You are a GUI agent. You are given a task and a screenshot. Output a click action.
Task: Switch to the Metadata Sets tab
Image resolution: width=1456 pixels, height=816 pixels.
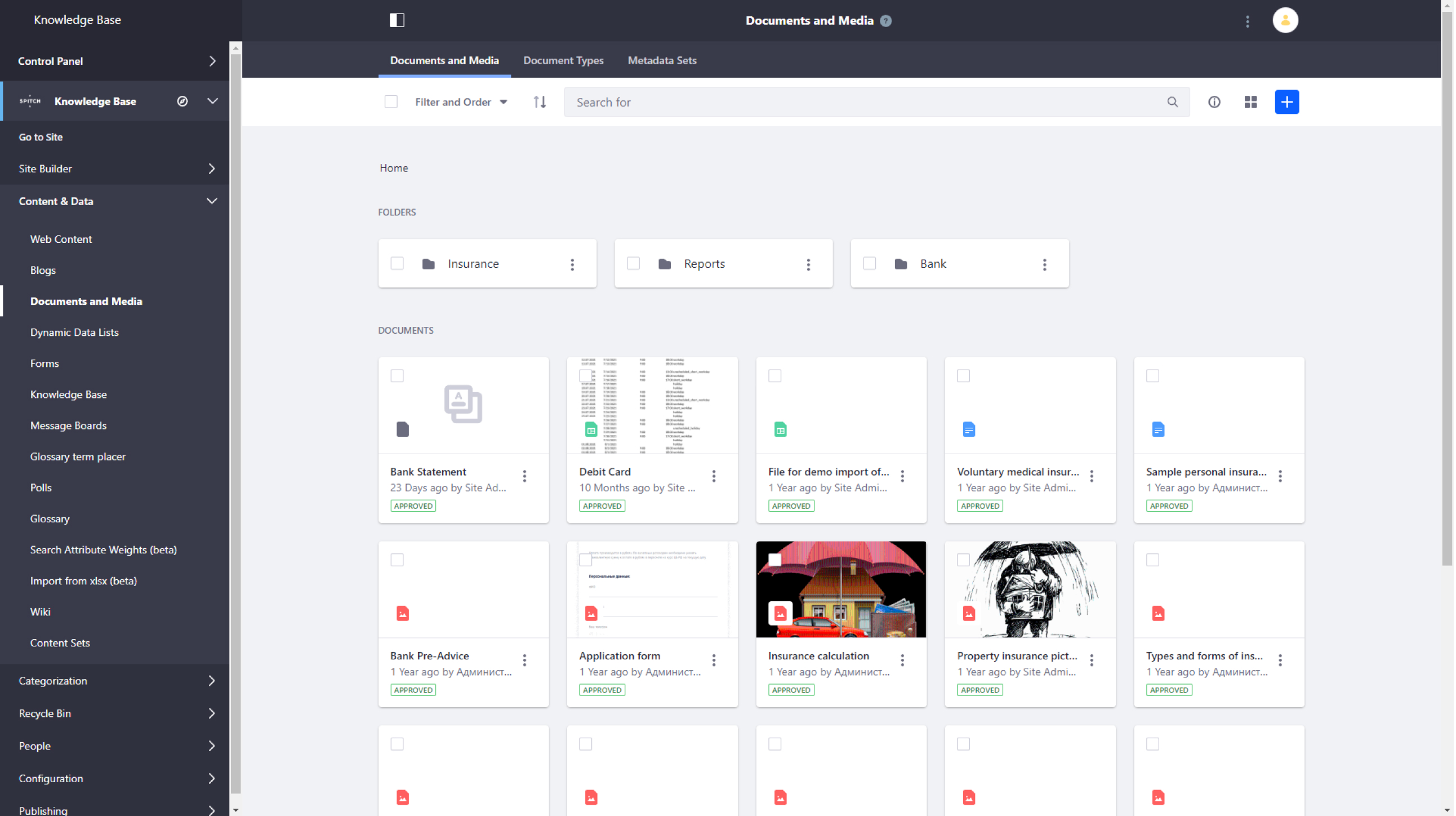(x=661, y=60)
